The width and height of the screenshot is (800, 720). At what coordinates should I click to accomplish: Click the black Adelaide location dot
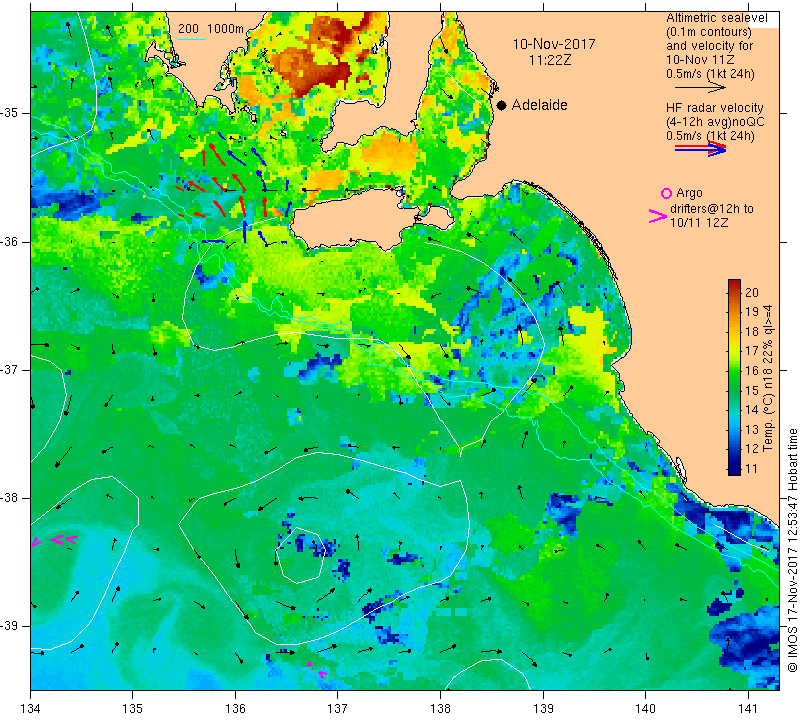coord(502,105)
